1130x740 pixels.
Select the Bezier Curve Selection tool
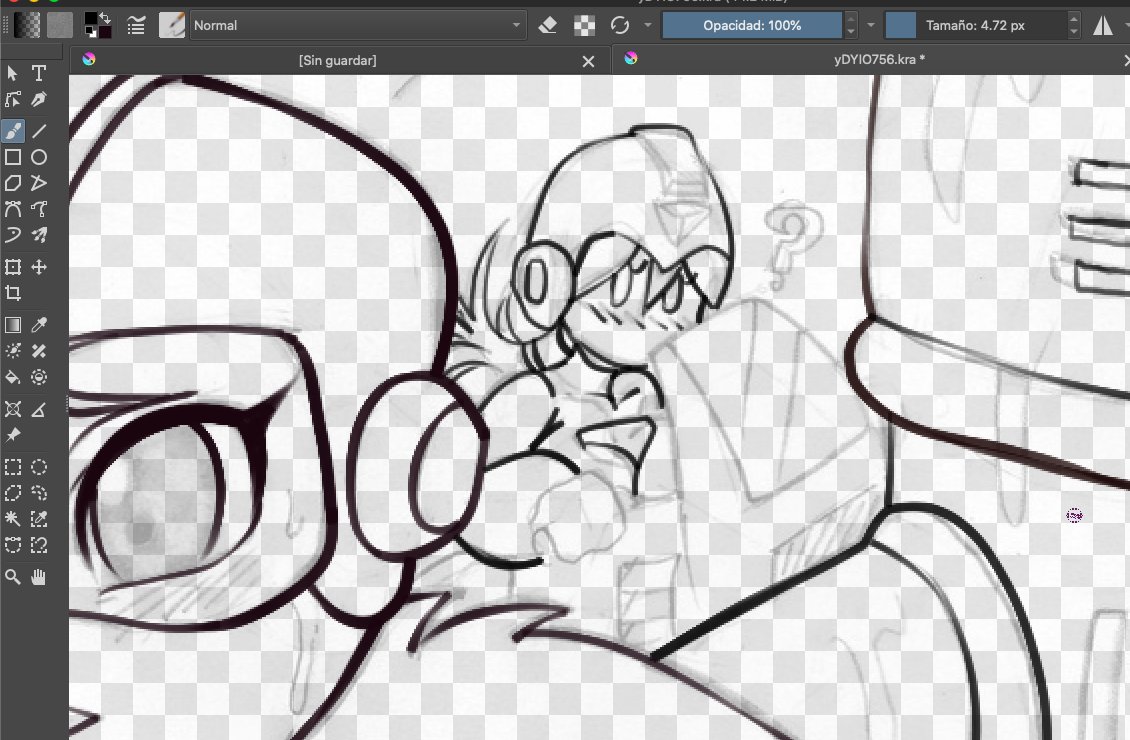13,545
